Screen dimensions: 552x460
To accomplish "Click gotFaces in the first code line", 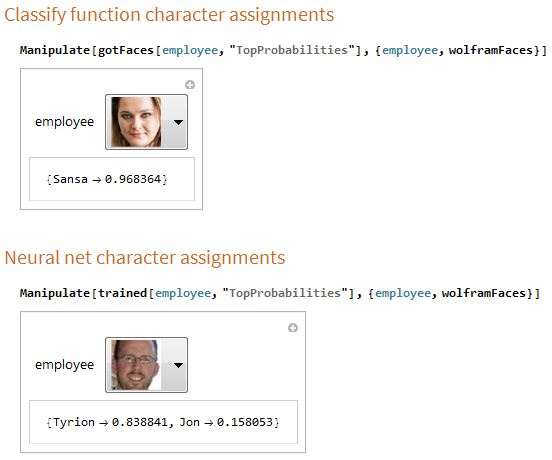I will pos(126,50).
